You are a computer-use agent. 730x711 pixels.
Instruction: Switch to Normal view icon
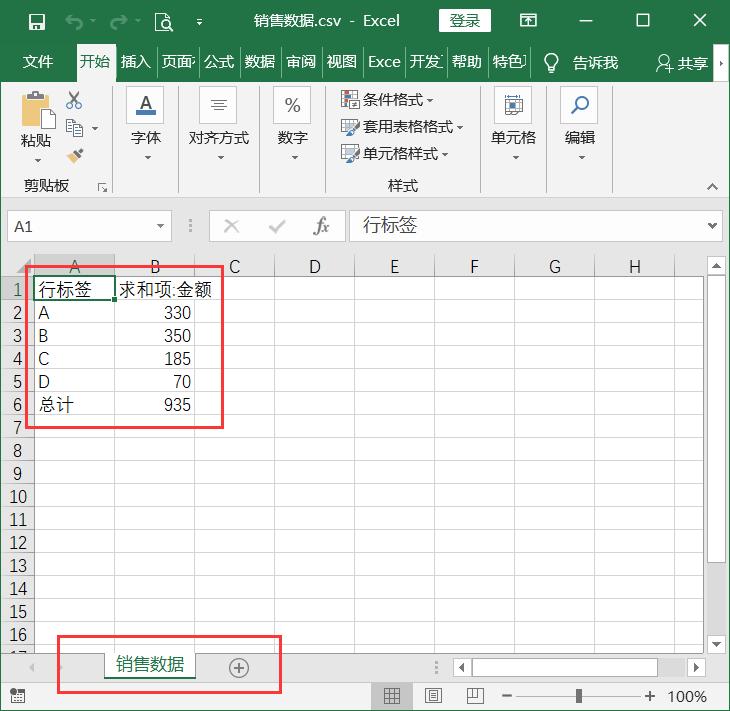click(x=392, y=696)
